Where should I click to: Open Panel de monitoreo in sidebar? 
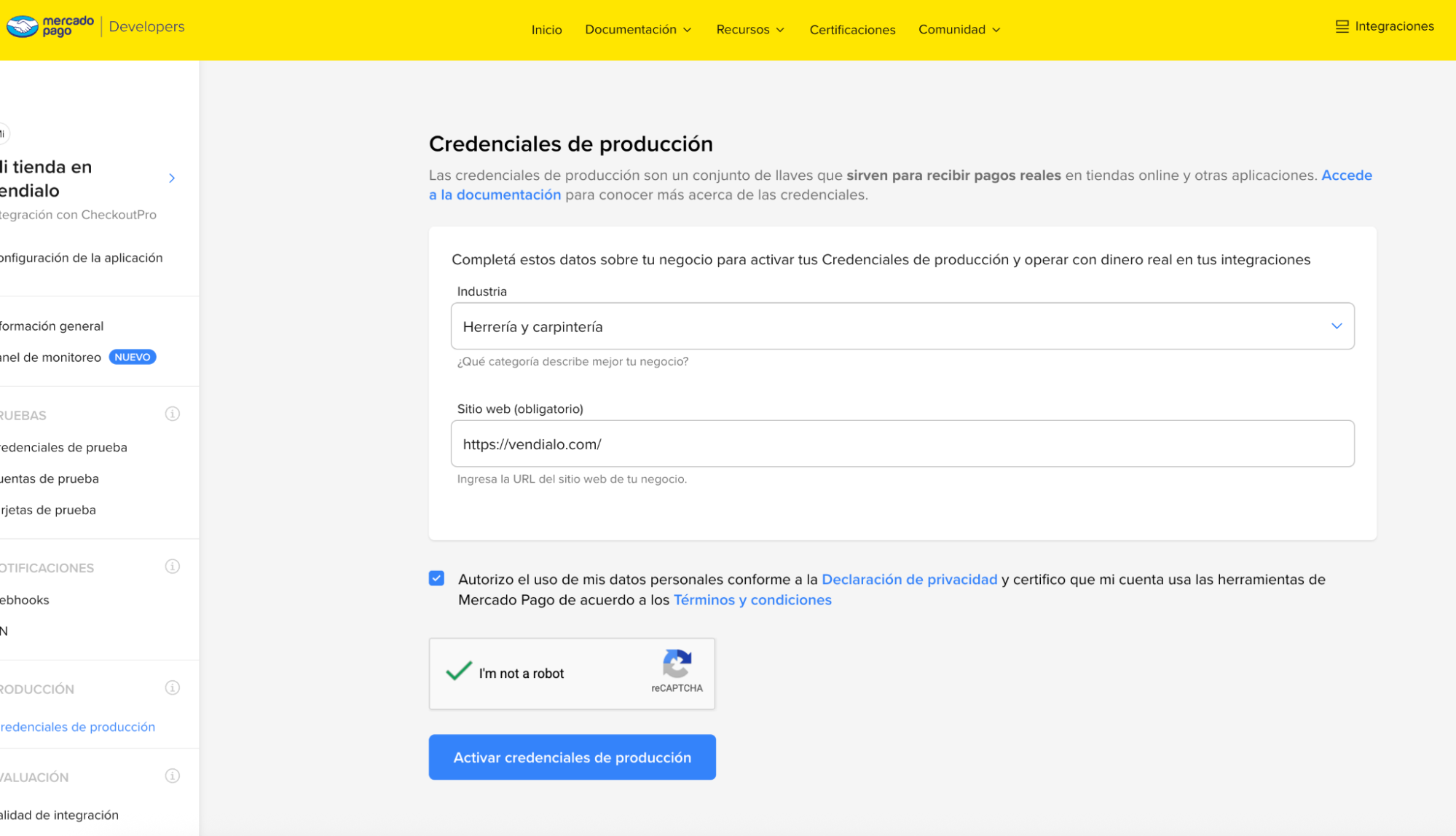pyautogui.click(x=51, y=357)
